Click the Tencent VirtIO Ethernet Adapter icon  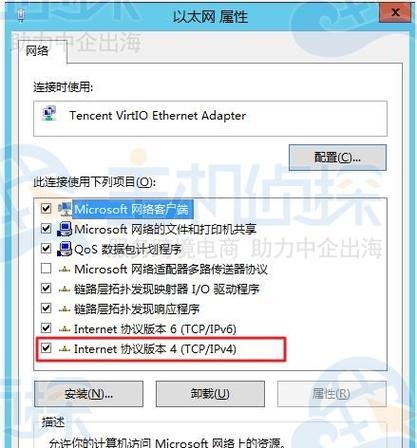[x=50, y=113]
